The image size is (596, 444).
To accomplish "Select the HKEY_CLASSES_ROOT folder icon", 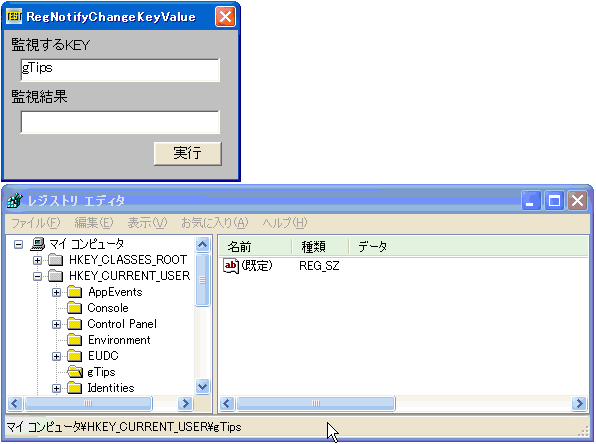I will (x=56, y=260).
